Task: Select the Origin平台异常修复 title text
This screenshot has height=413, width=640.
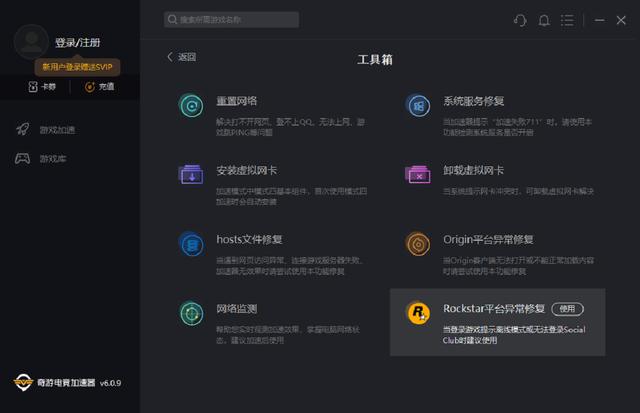Action: (488, 240)
